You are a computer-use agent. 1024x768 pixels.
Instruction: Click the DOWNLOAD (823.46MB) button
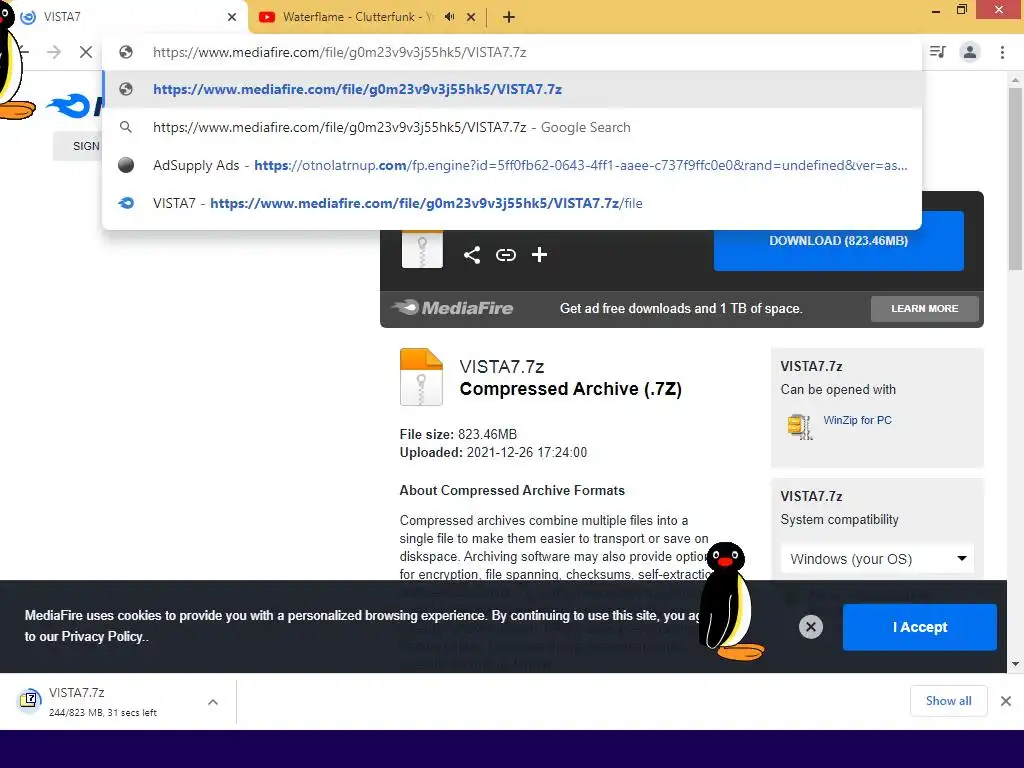[839, 240]
